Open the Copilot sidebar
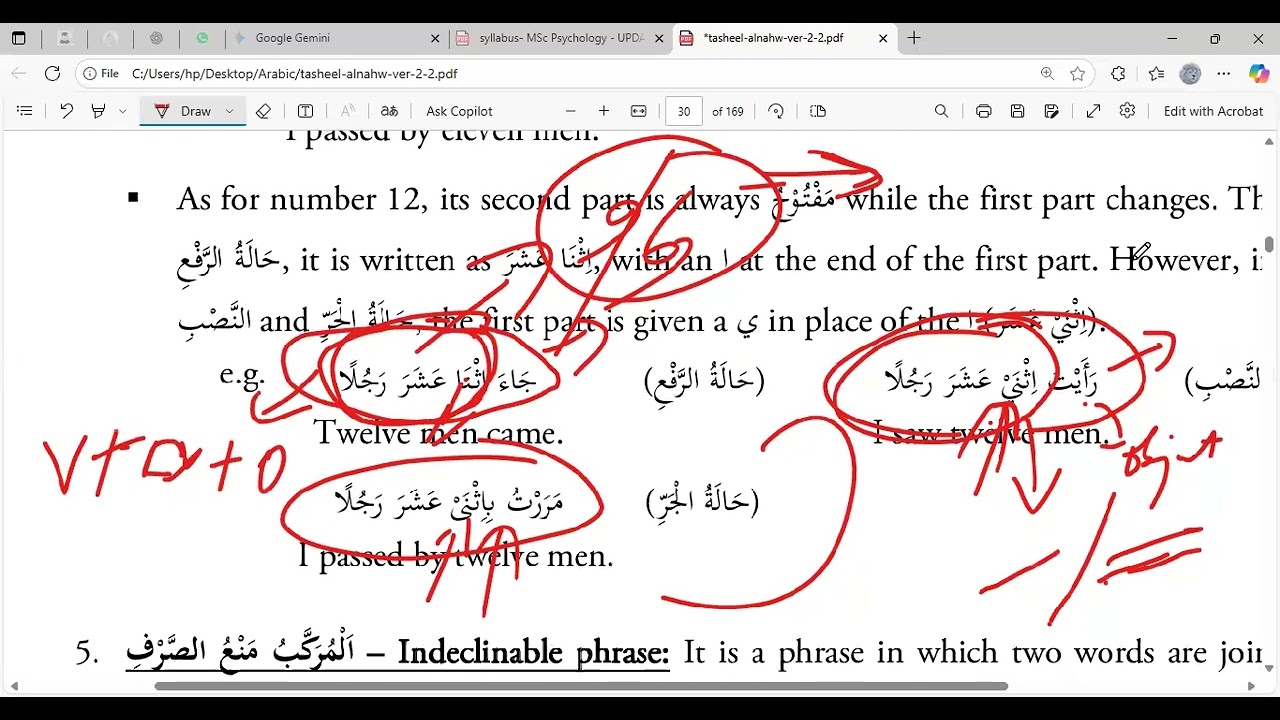The width and height of the screenshot is (1280, 720). (1259, 73)
